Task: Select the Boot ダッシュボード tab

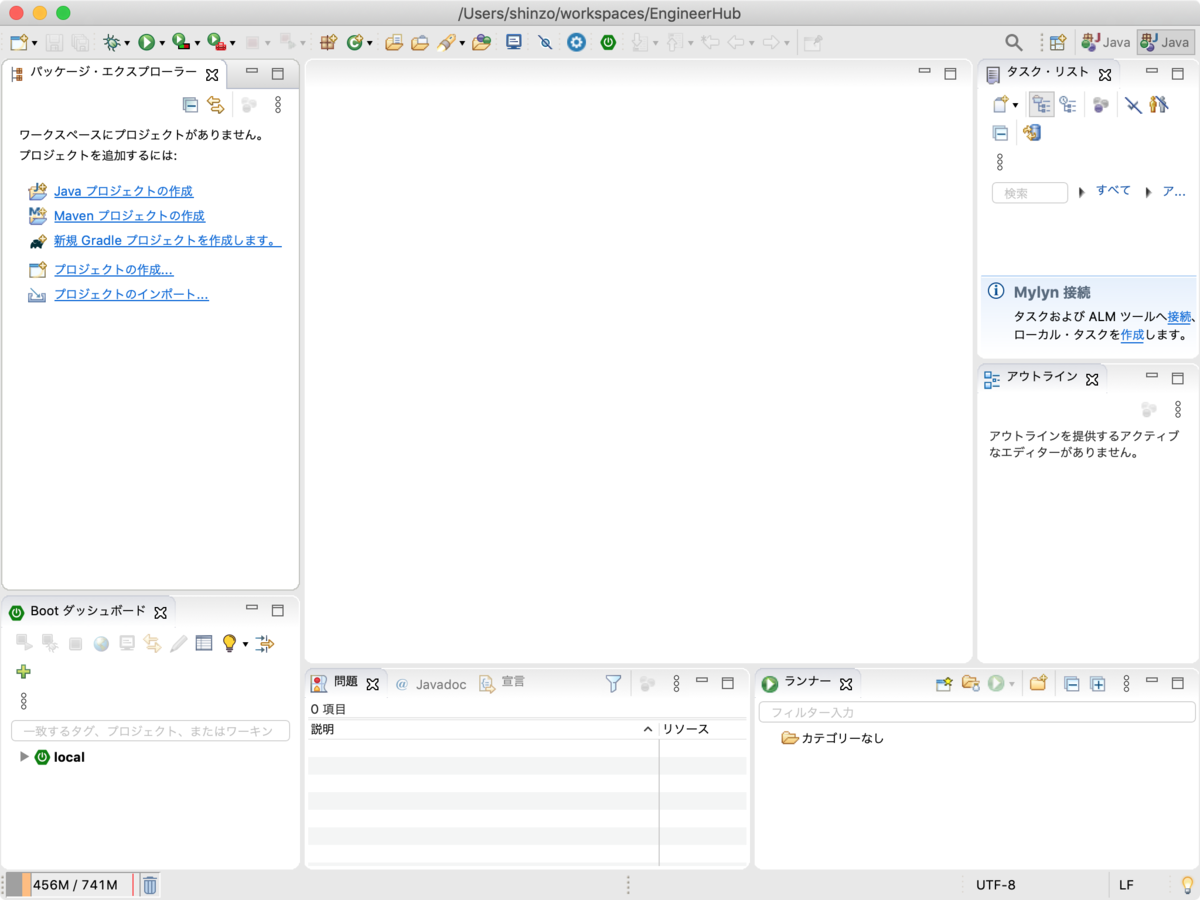Action: (x=88, y=612)
